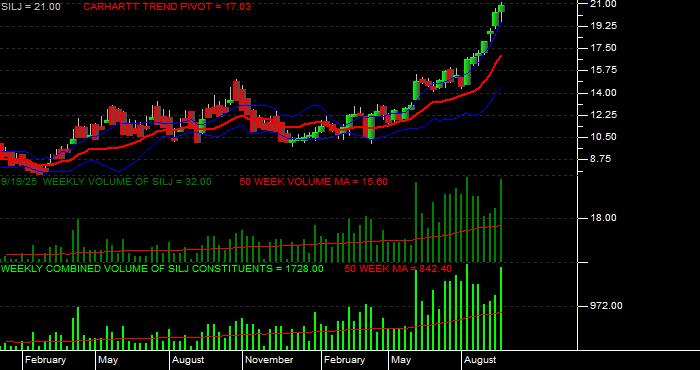Image resolution: width=700 pixels, height=370 pixels.
Task: Click the 10.50 price axis value
Action: tap(604, 137)
